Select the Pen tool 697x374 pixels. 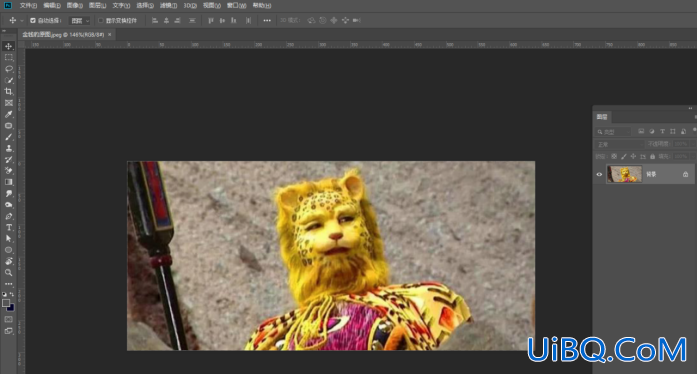pos(8,216)
